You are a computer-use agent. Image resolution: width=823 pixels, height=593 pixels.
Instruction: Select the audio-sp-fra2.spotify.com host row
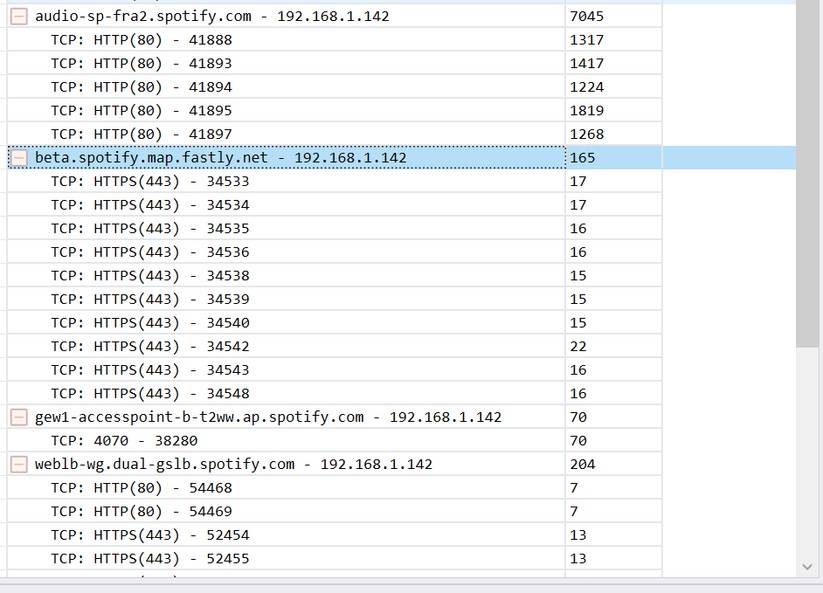tap(212, 16)
